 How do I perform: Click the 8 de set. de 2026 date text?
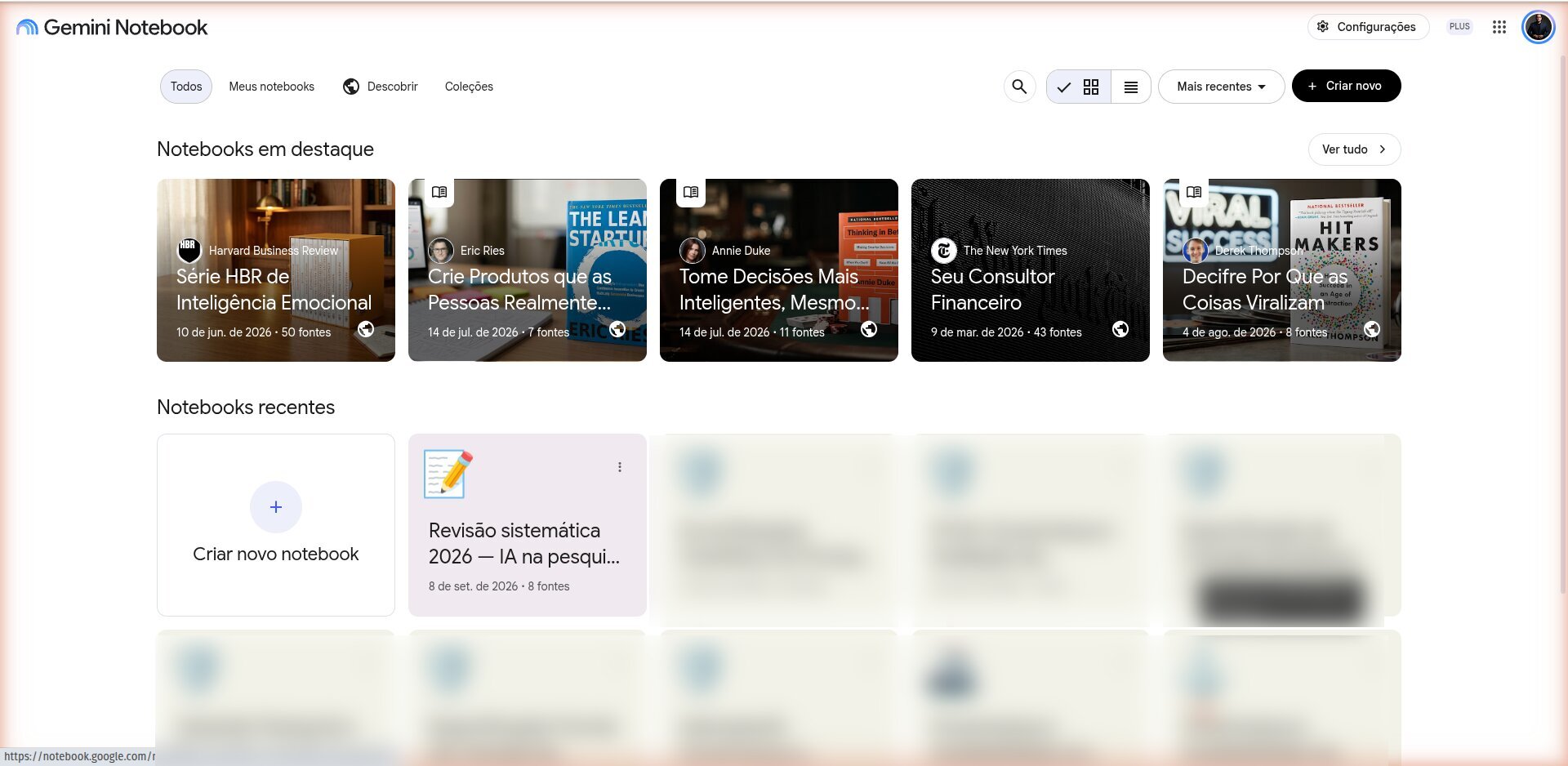pos(473,586)
